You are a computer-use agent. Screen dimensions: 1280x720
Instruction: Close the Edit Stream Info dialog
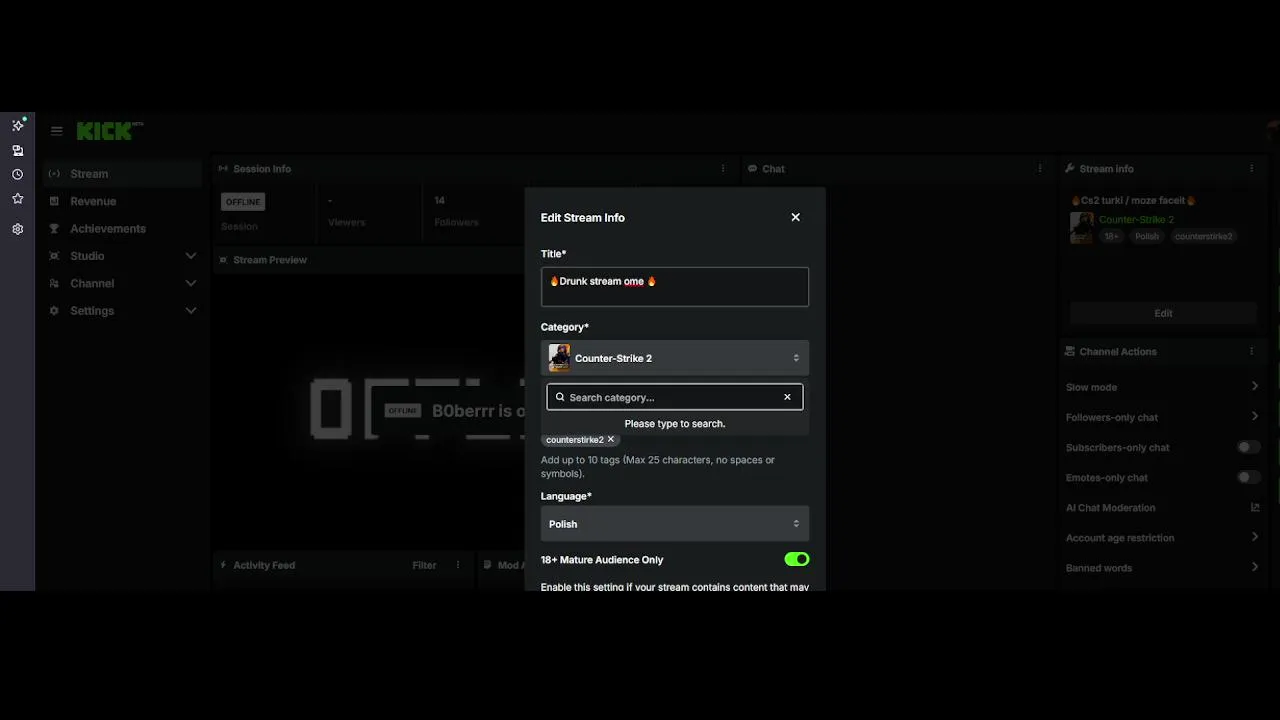click(796, 217)
